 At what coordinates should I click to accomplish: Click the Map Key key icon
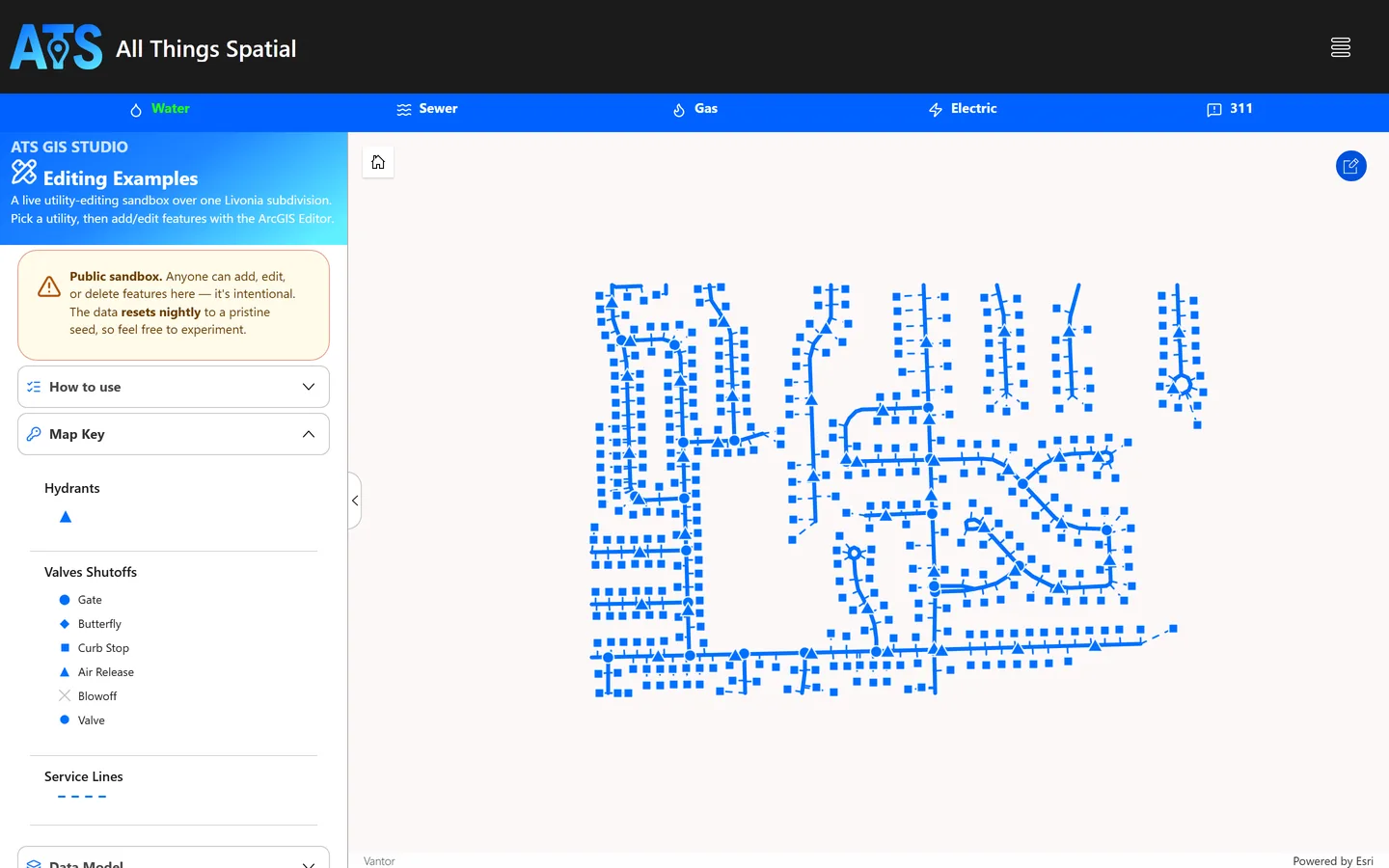tap(34, 434)
